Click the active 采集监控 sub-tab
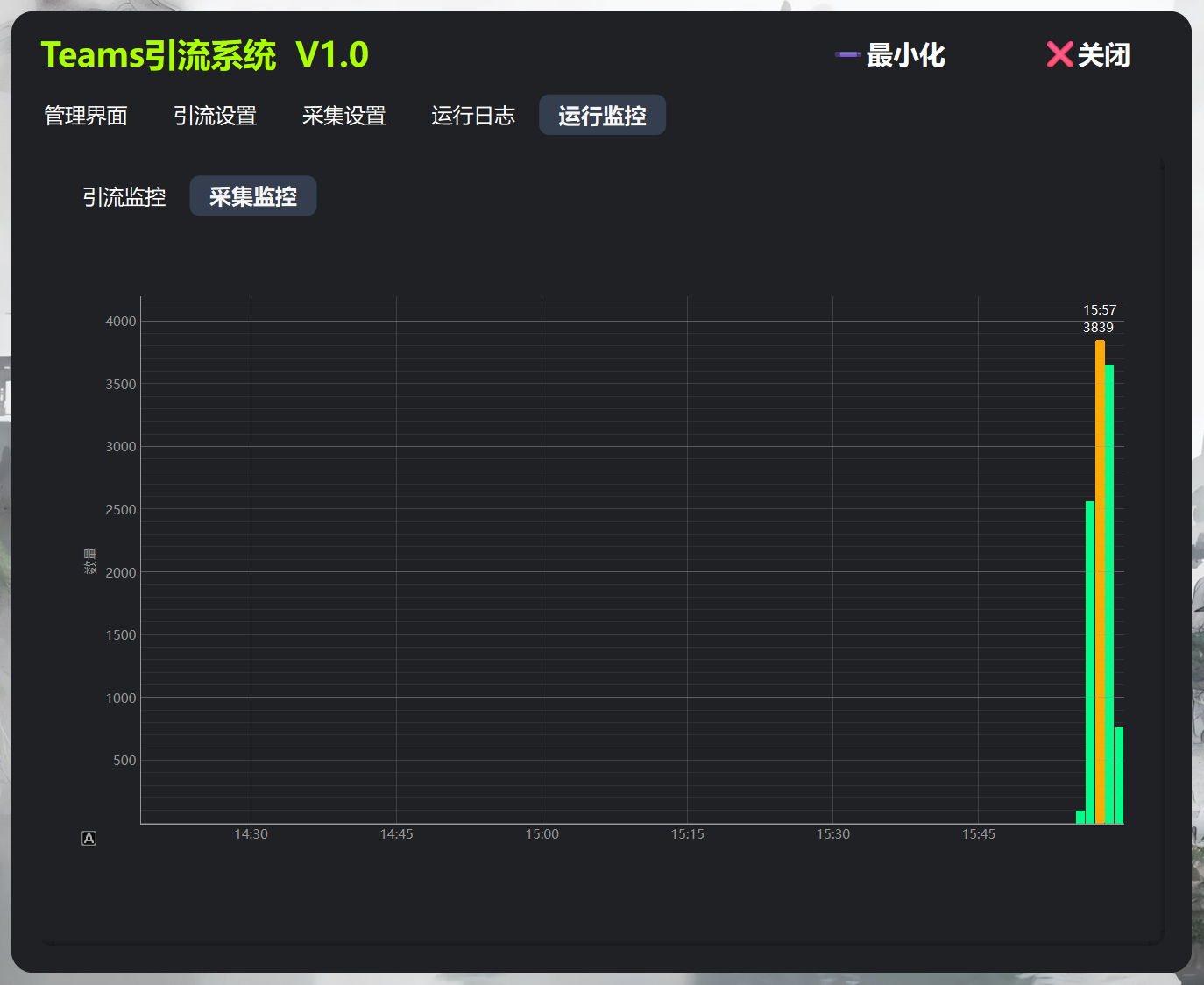1204x985 pixels. click(252, 196)
